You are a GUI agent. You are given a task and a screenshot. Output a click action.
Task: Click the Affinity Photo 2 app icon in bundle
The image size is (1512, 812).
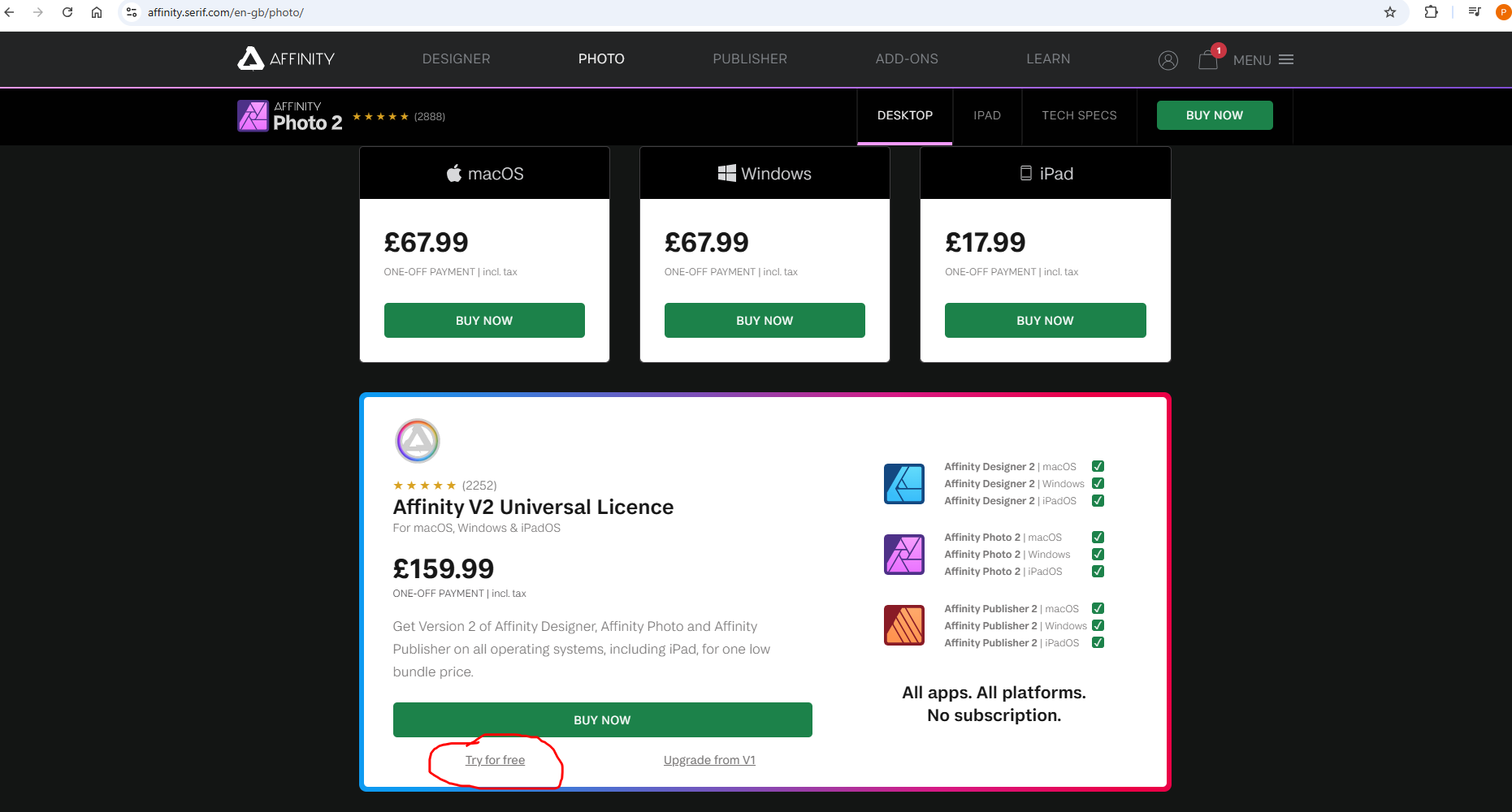pos(904,555)
